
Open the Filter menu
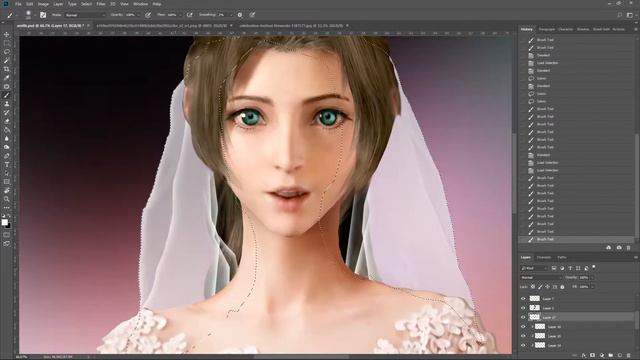(x=100, y=4)
